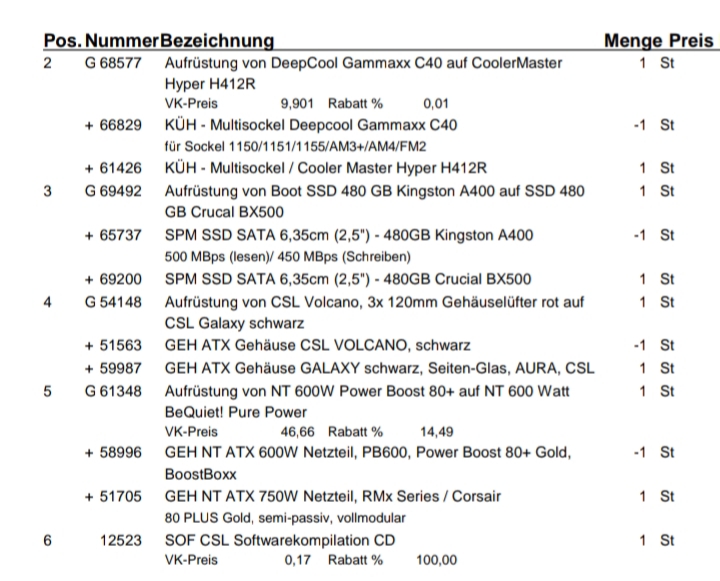The image size is (720, 581).
Task: Click '500 MBps (lesen)/ 450 MBps (Schreiben)'
Action: pos(287,257)
